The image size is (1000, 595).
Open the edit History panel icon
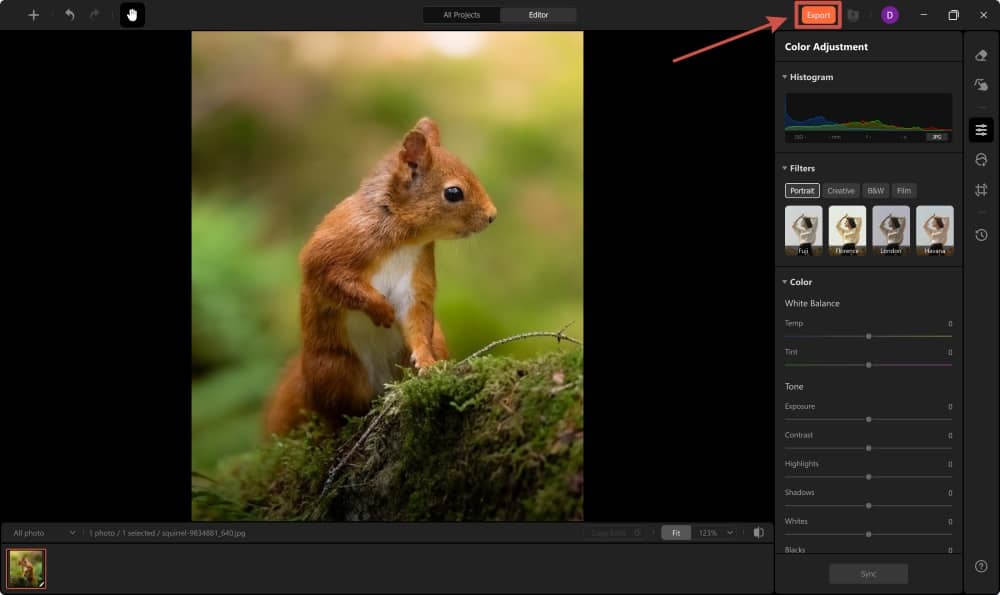click(981, 236)
